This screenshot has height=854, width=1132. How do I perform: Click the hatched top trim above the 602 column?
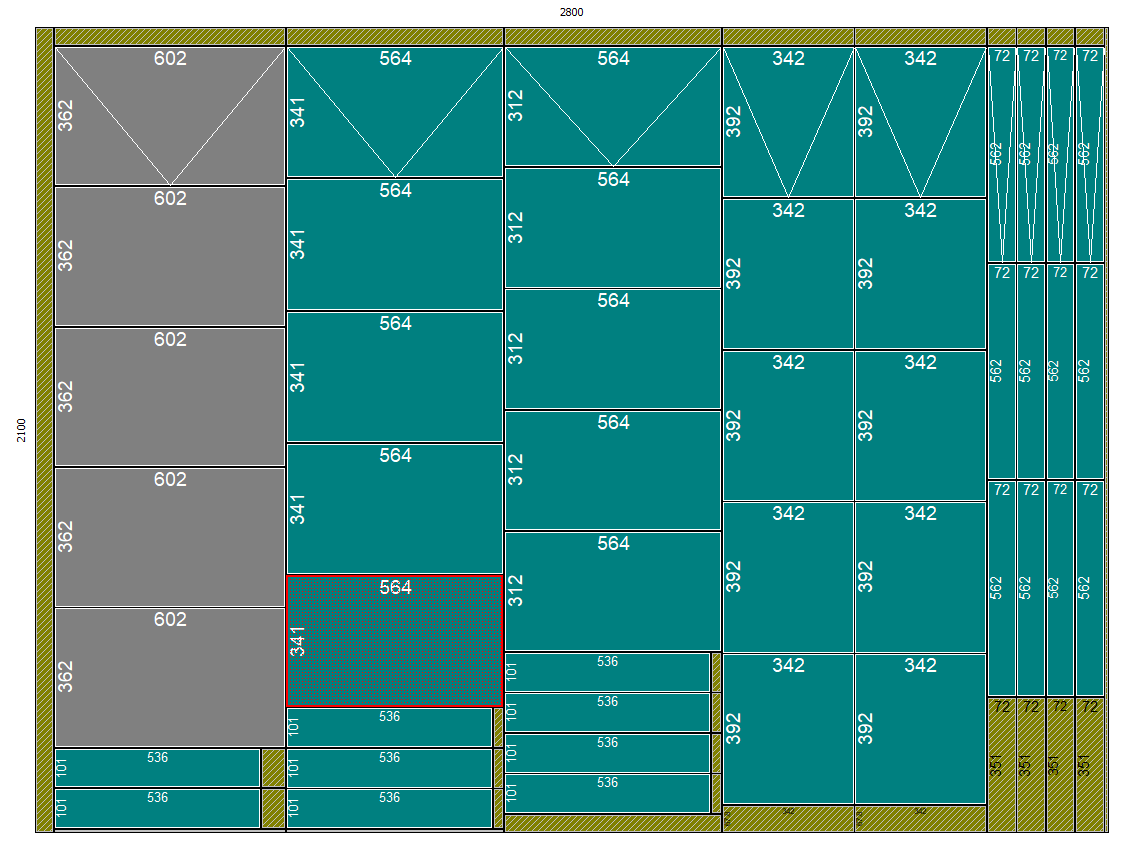tap(170, 36)
